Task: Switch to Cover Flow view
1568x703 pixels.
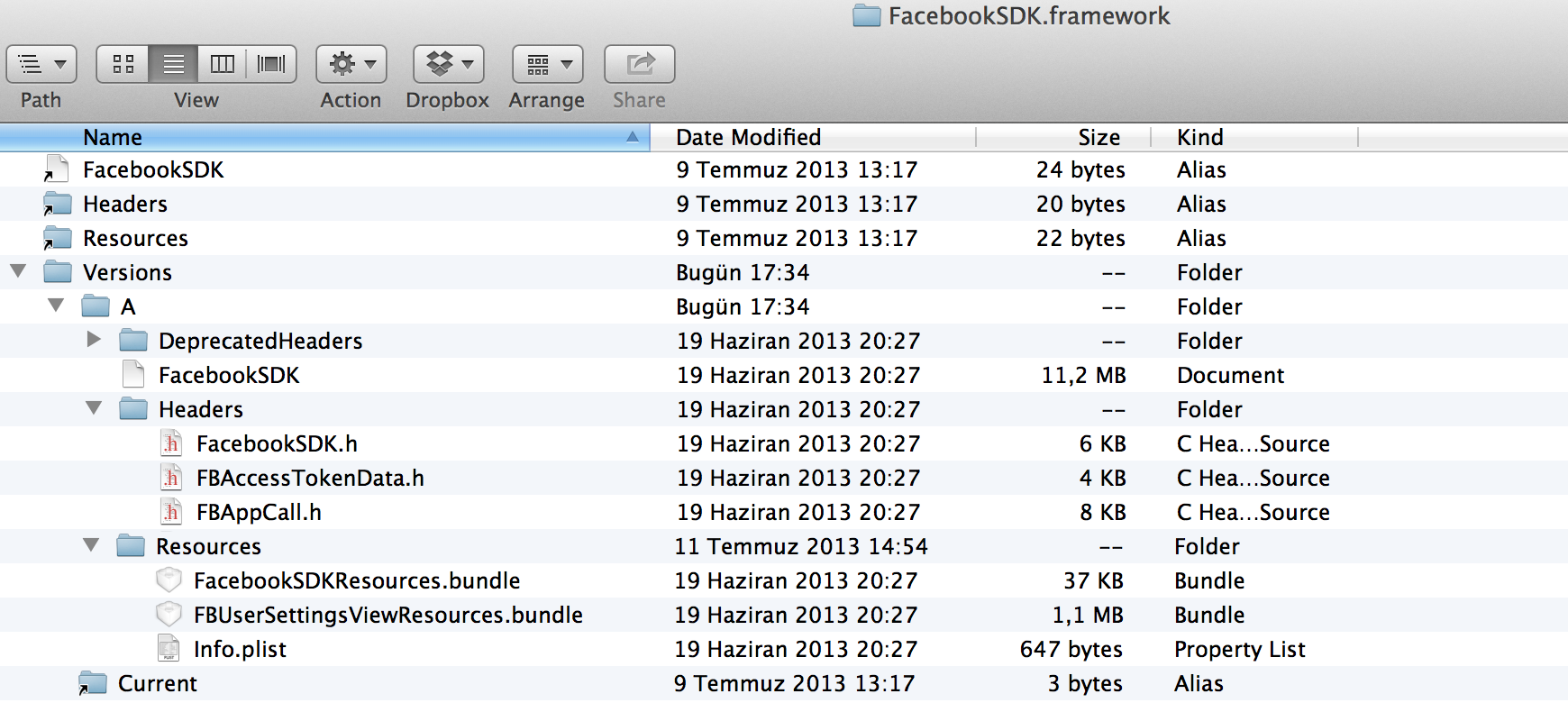Action: (271, 64)
